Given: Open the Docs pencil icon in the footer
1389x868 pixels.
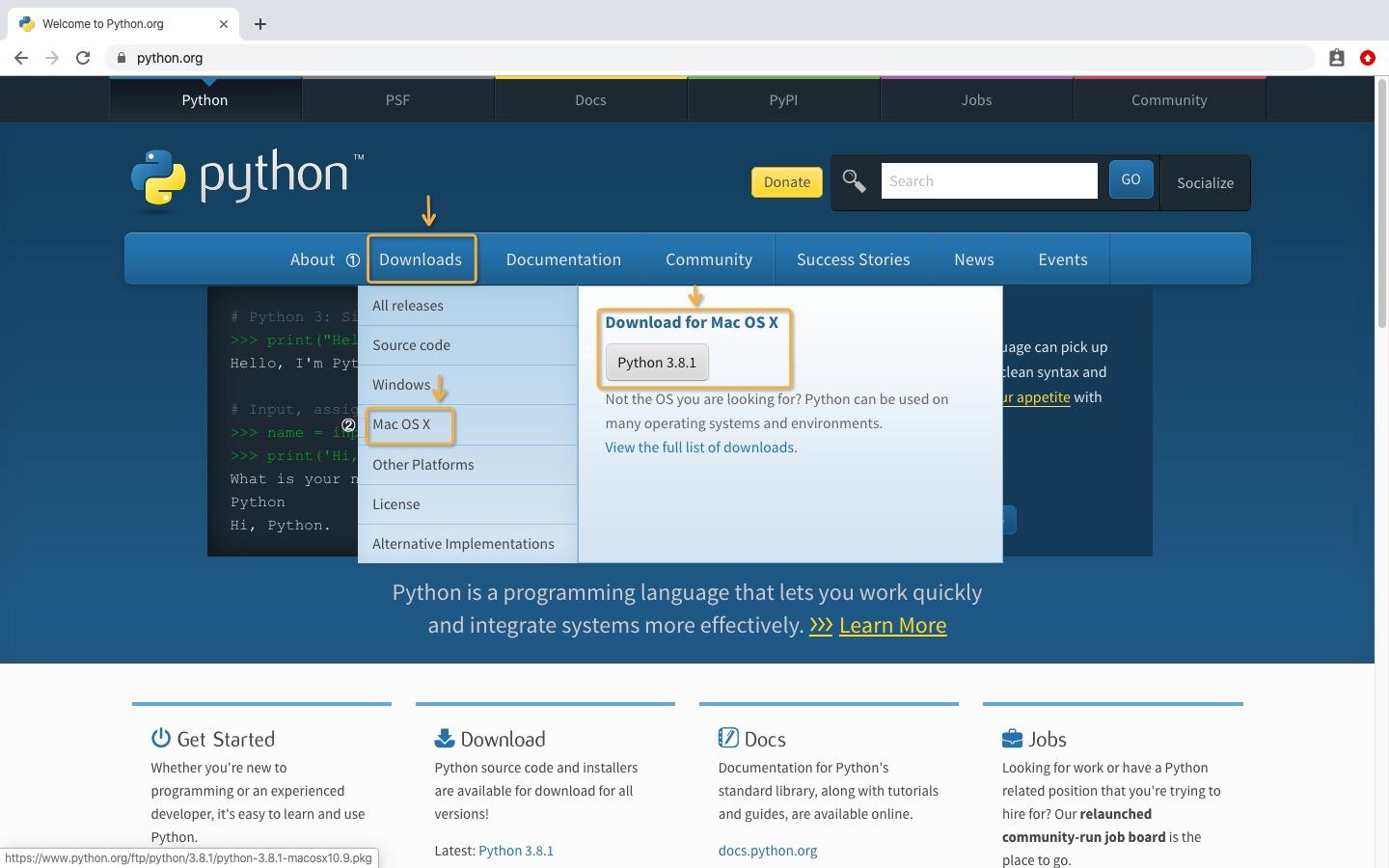Looking at the screenshot, I should tap(728, 738).
